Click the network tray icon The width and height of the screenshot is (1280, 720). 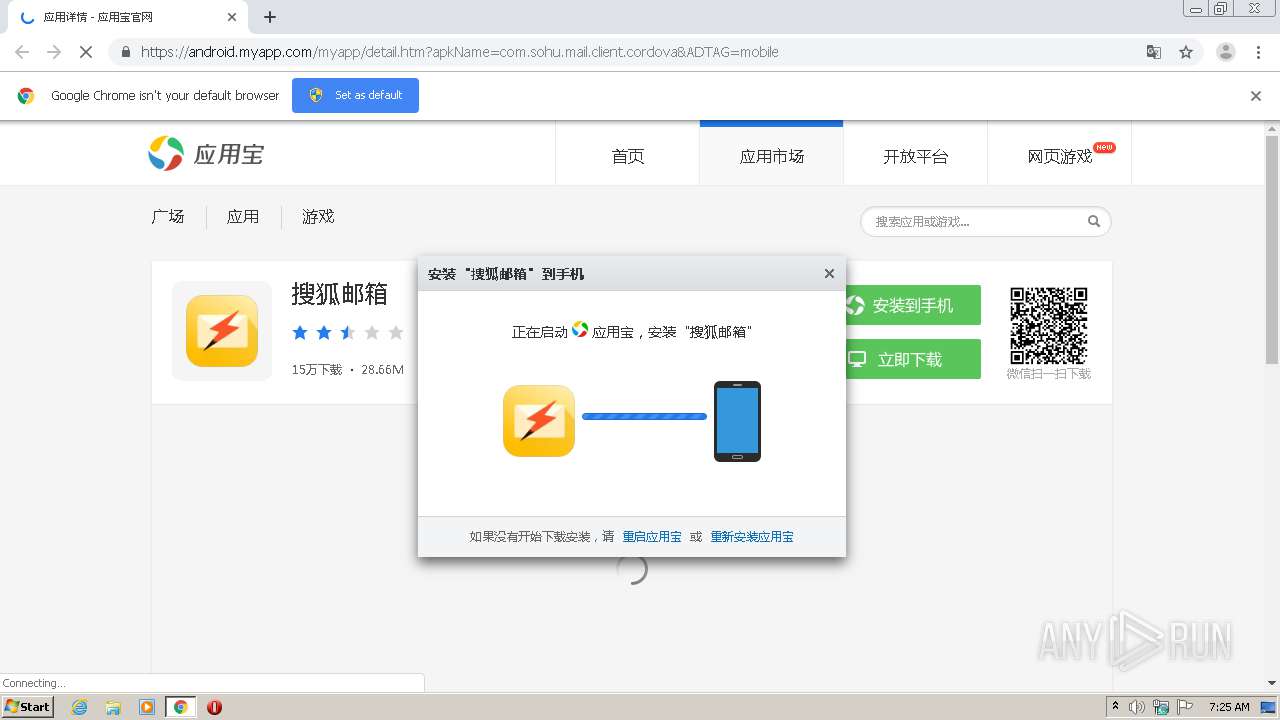[x=1160, y=707]
